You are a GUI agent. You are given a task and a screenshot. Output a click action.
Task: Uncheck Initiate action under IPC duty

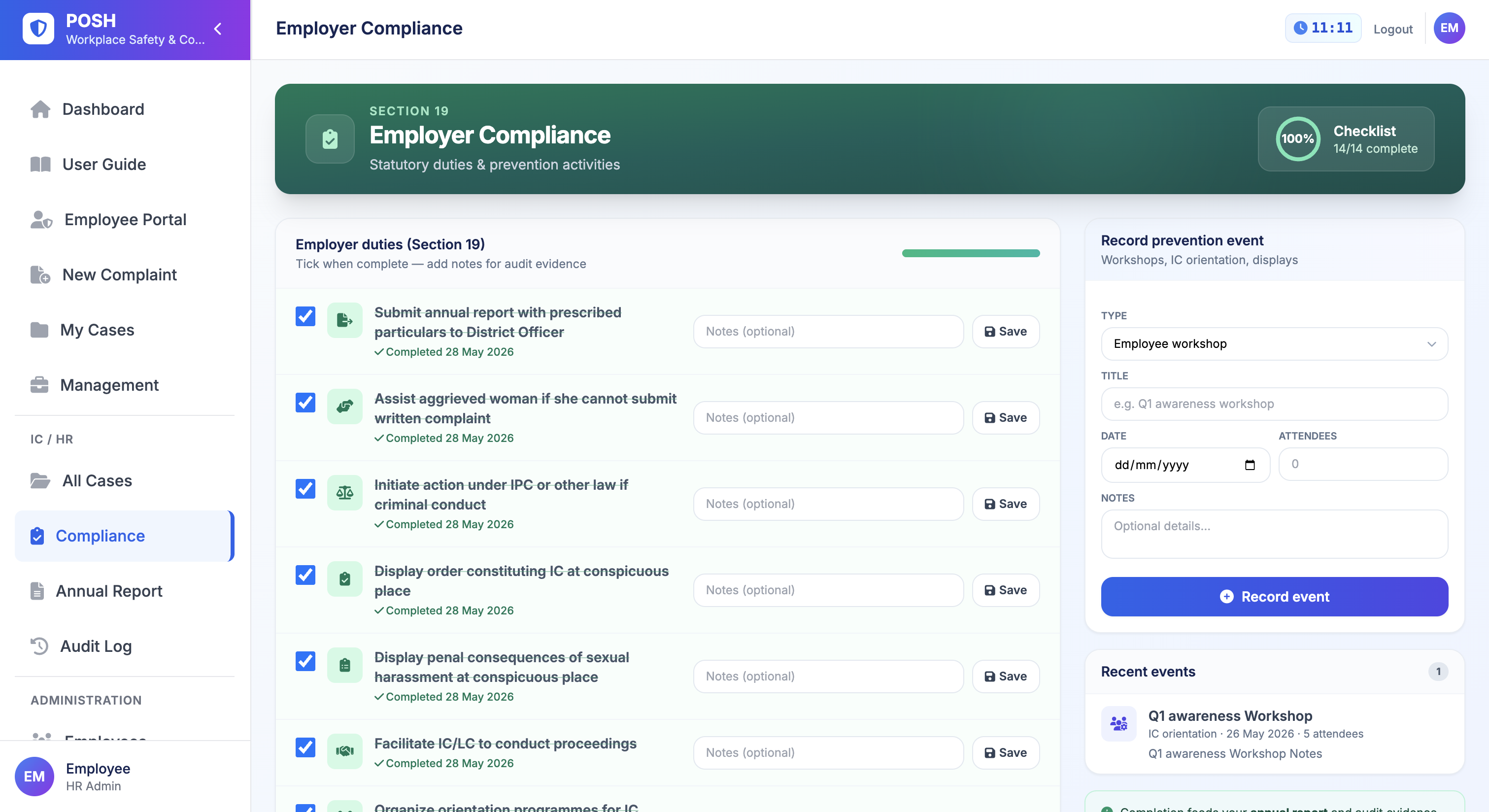tap(305, 488)
